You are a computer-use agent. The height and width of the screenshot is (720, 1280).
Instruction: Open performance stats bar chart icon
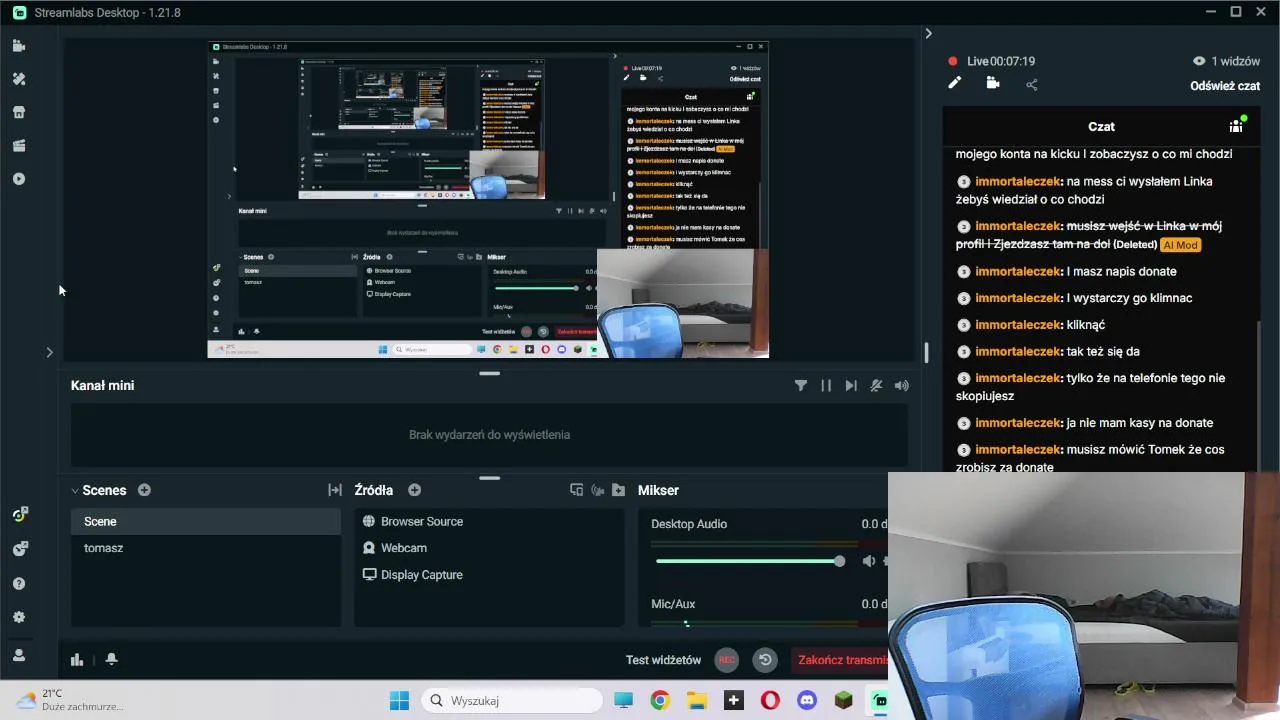pos(77,660)
